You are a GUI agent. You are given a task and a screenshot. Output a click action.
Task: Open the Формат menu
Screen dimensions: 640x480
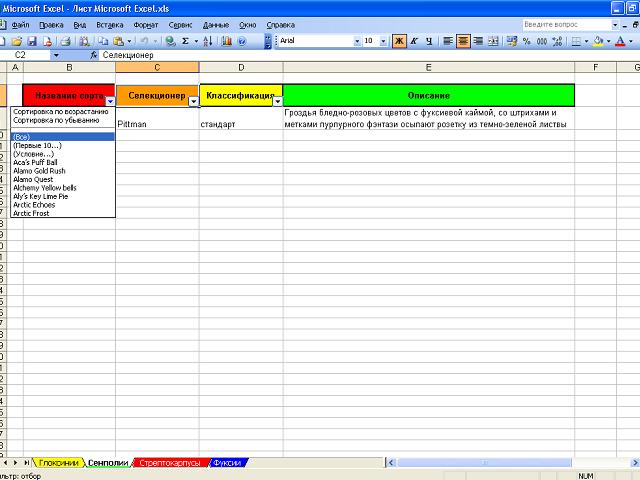click(146, 23)
